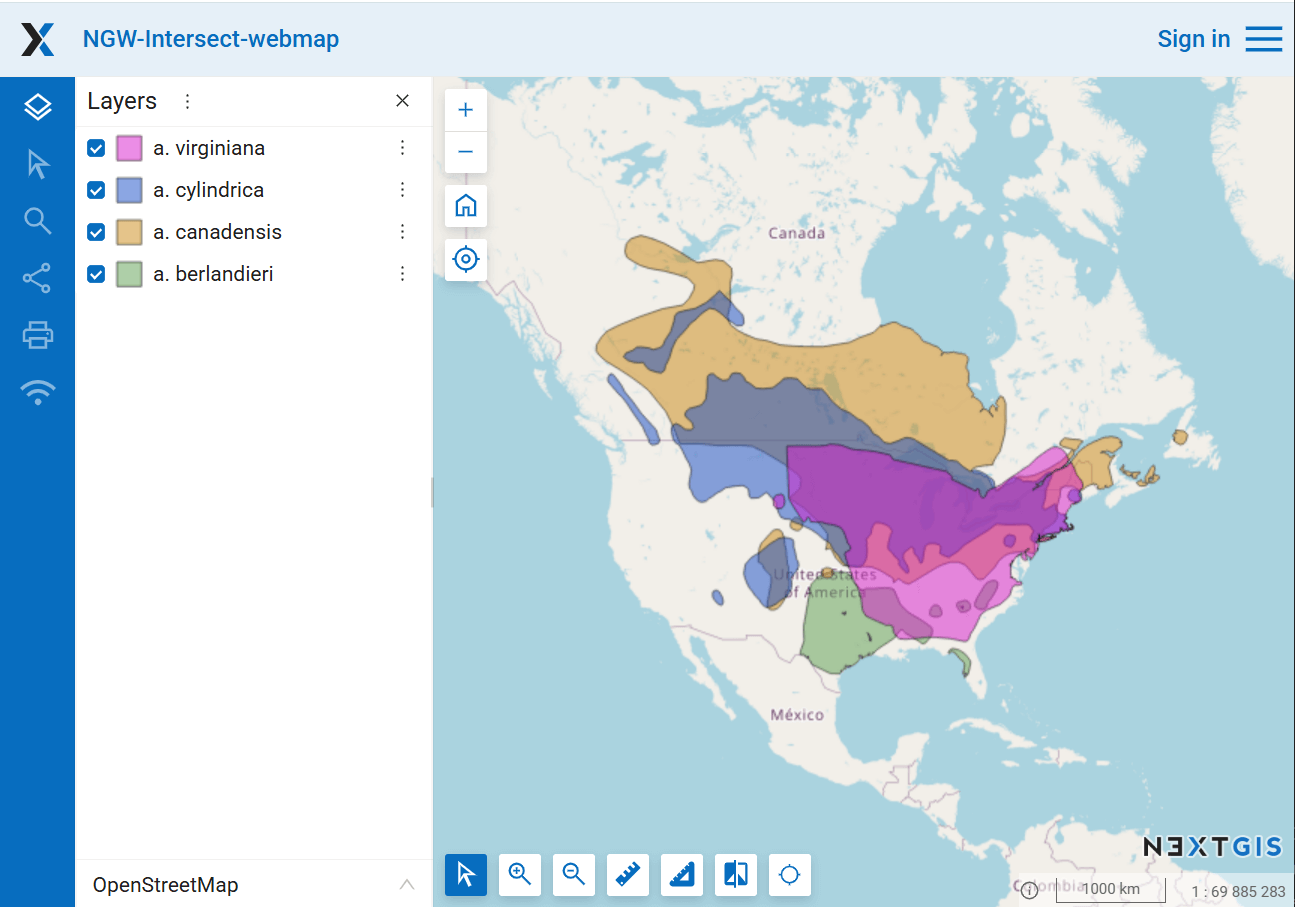Viewport: 1295px width, 907px height.
Task: Click the zoom-out magnifier tool in bottom toolbar
Action: pyautogui.click(x=574, y=875)
